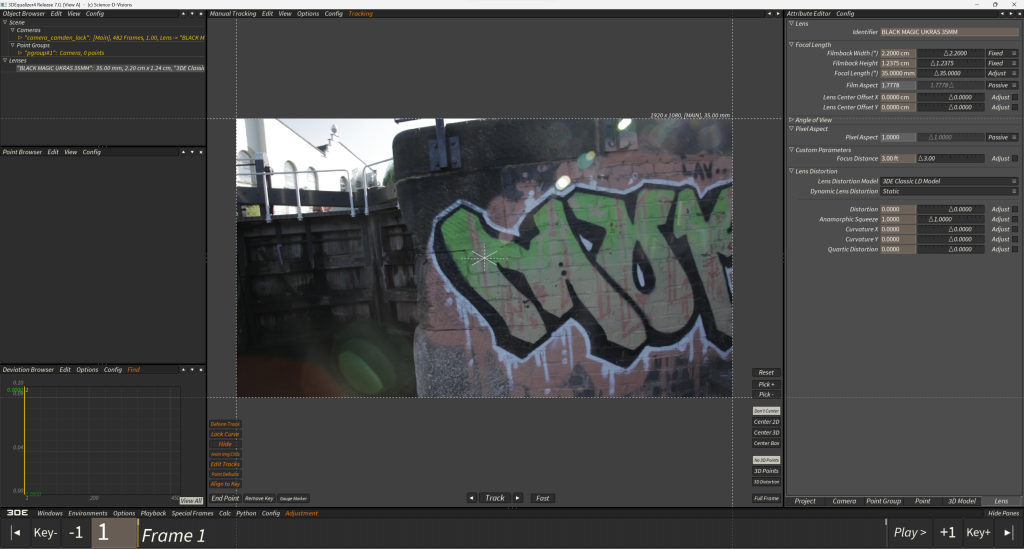The width and height of the screenshot is (1024, 549).
Task: Collapse the Cameras tree node
Action: 12,30
